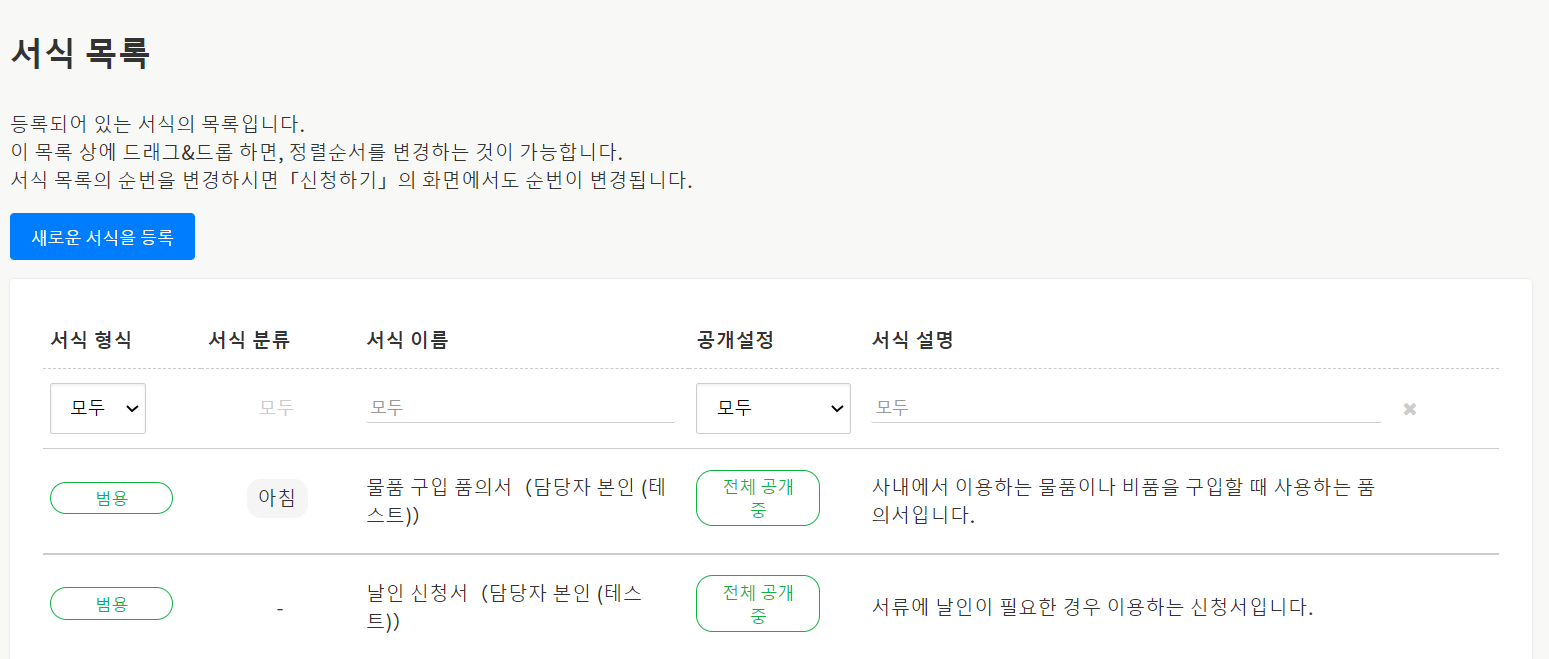
Task: Click the 날인 신청서 description text
Action: [1092, 607]
